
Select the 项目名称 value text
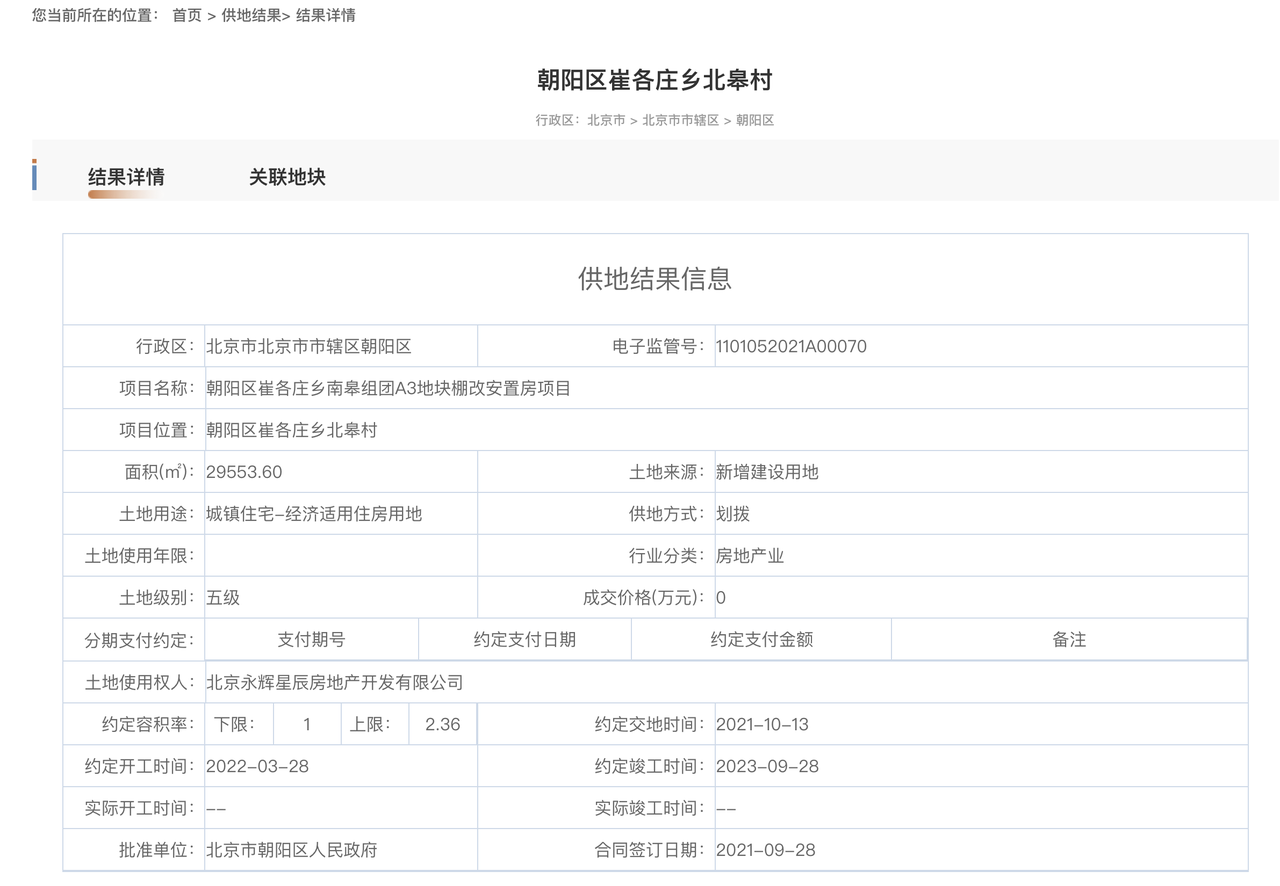click(x=388, y=389)
